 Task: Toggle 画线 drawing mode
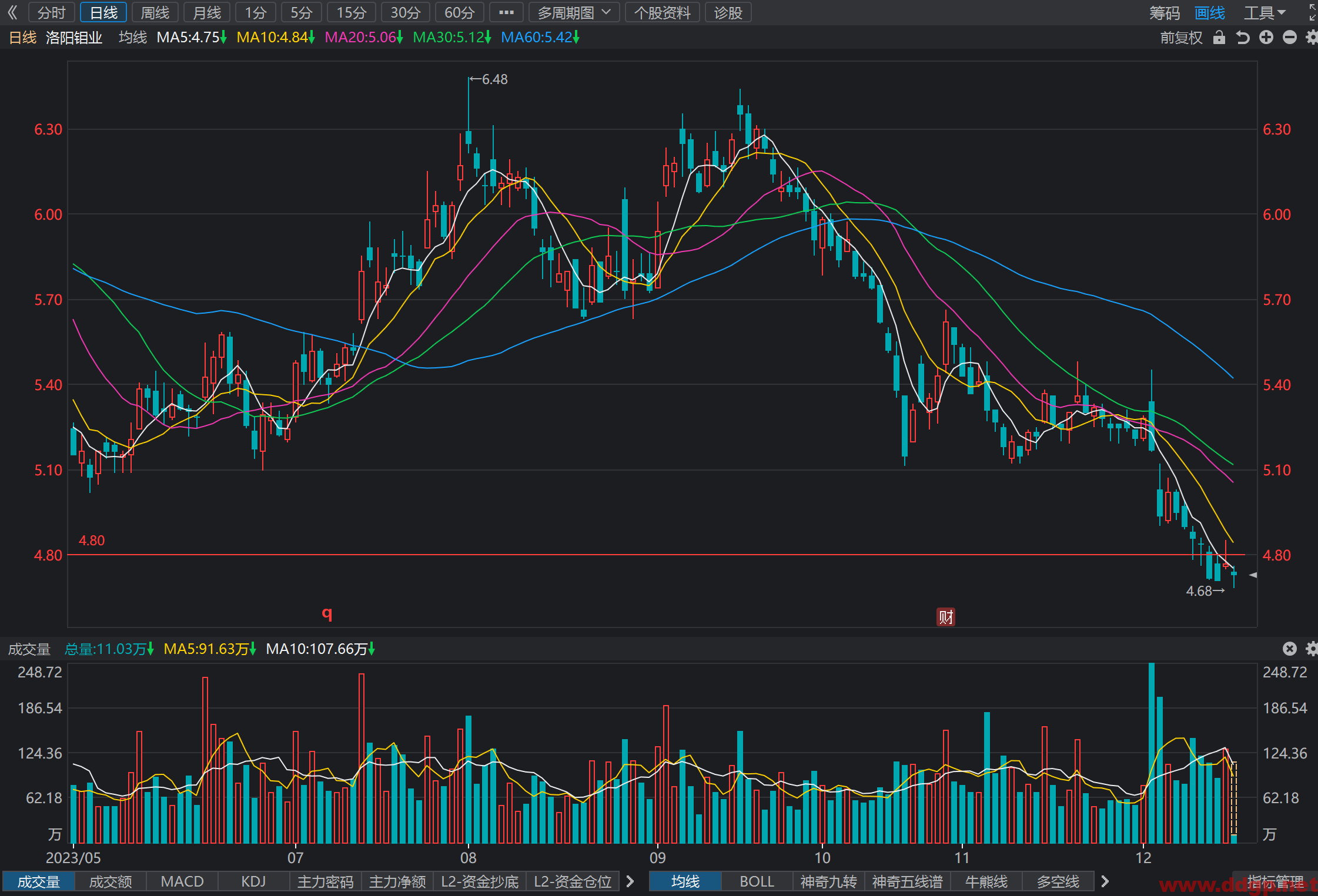[1210, 13]
